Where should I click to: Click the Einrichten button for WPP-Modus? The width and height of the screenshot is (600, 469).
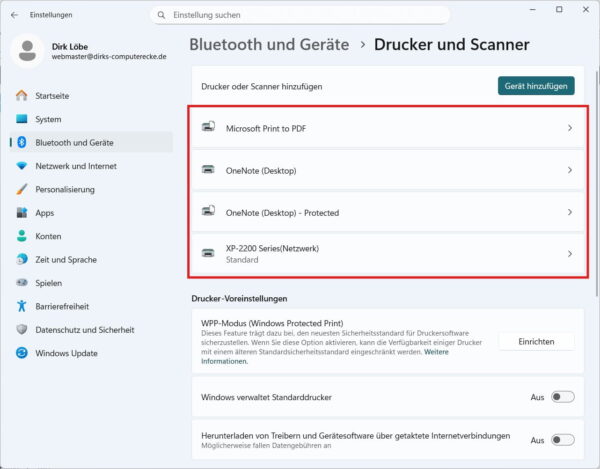[536, 342]
